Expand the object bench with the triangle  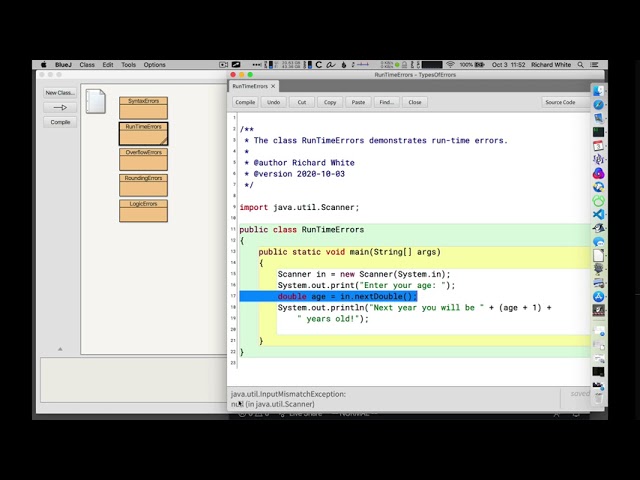click(x=60, y=349)
